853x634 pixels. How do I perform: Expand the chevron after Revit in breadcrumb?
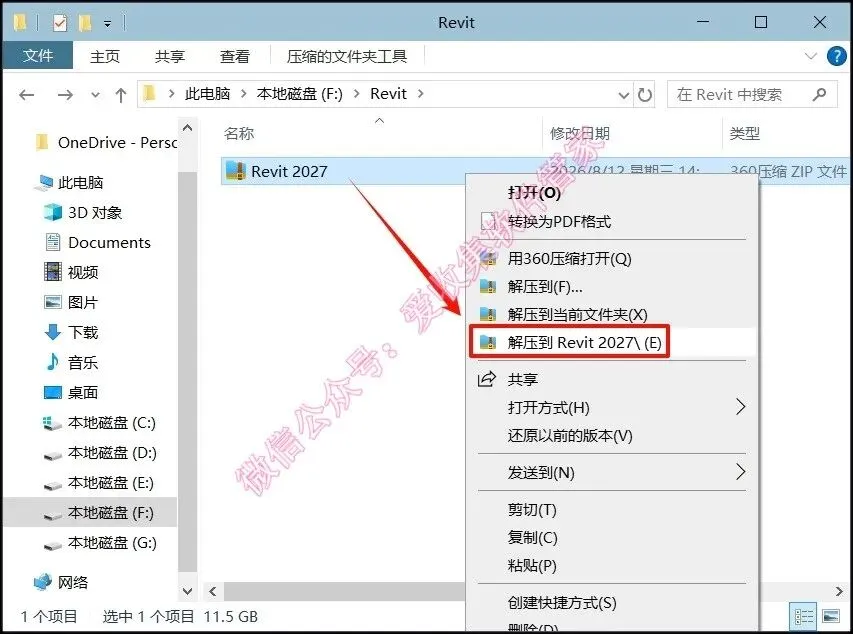[421, 94]
